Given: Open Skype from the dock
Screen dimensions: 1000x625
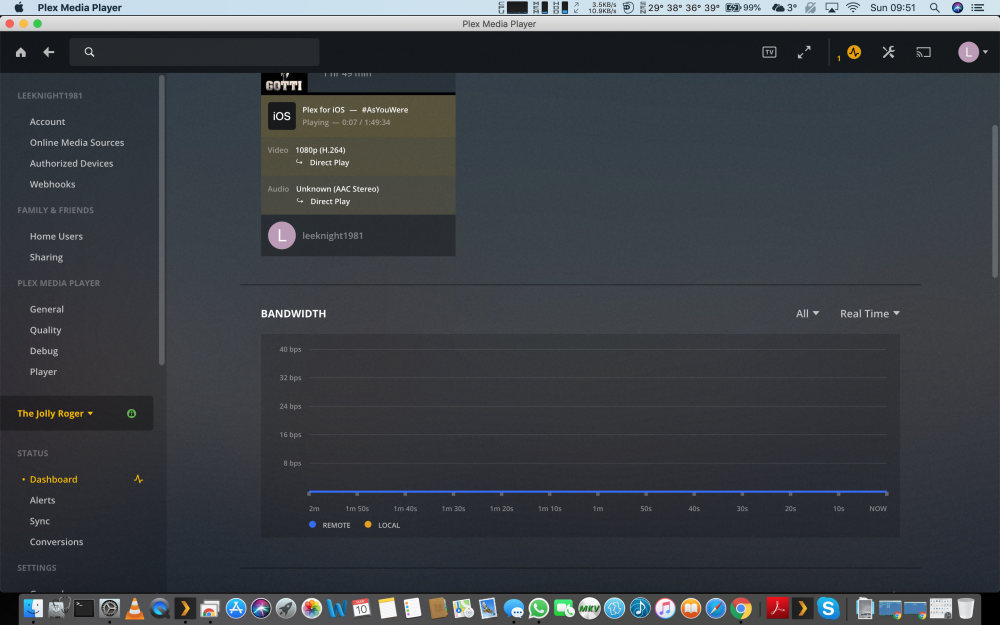Looking at the screenshot, I should [x=828, y=608].
